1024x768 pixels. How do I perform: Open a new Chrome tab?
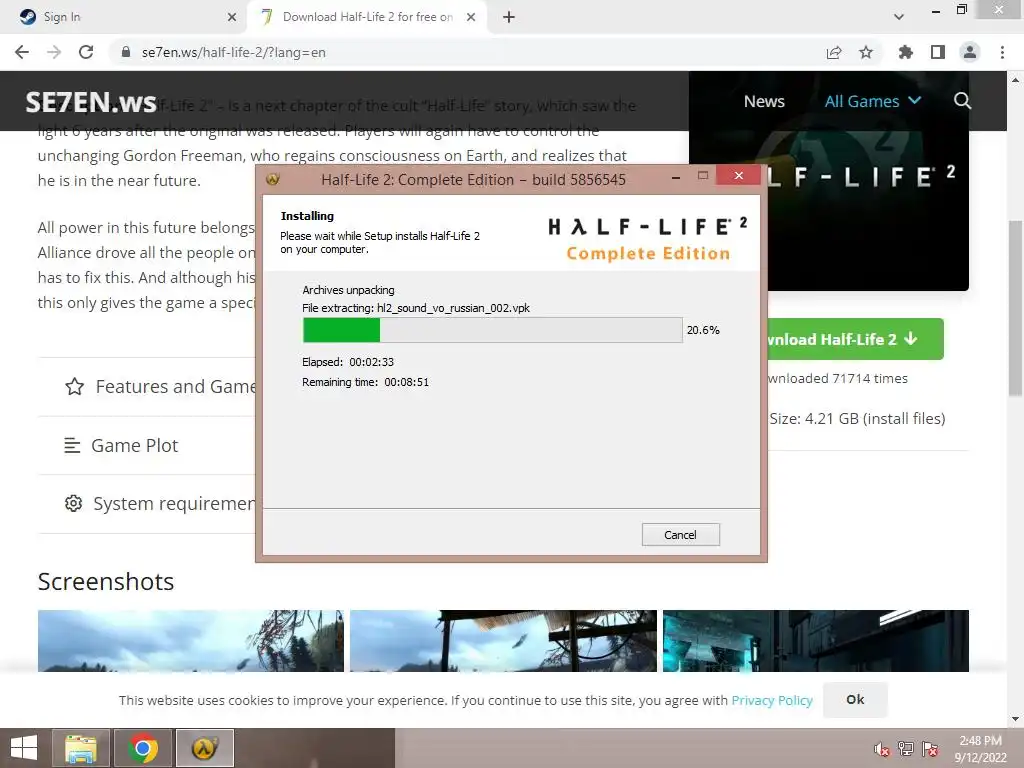[x=509, y=17]
